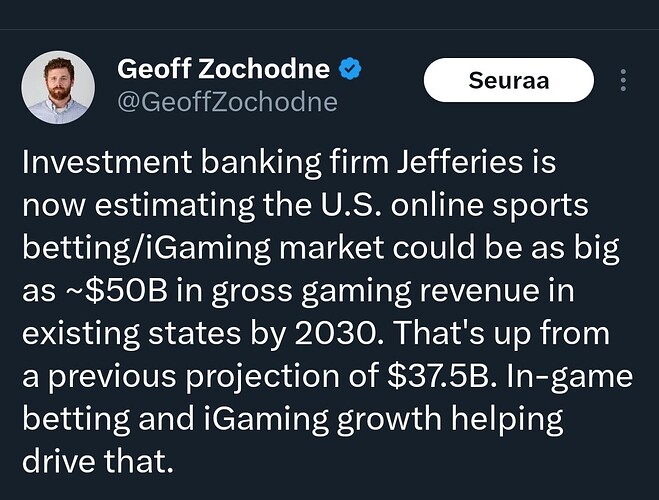Click the phrase iGaming growth helping
Image resolution: width=659 pixels, height=500 pixels.
[x=384, y=420]
